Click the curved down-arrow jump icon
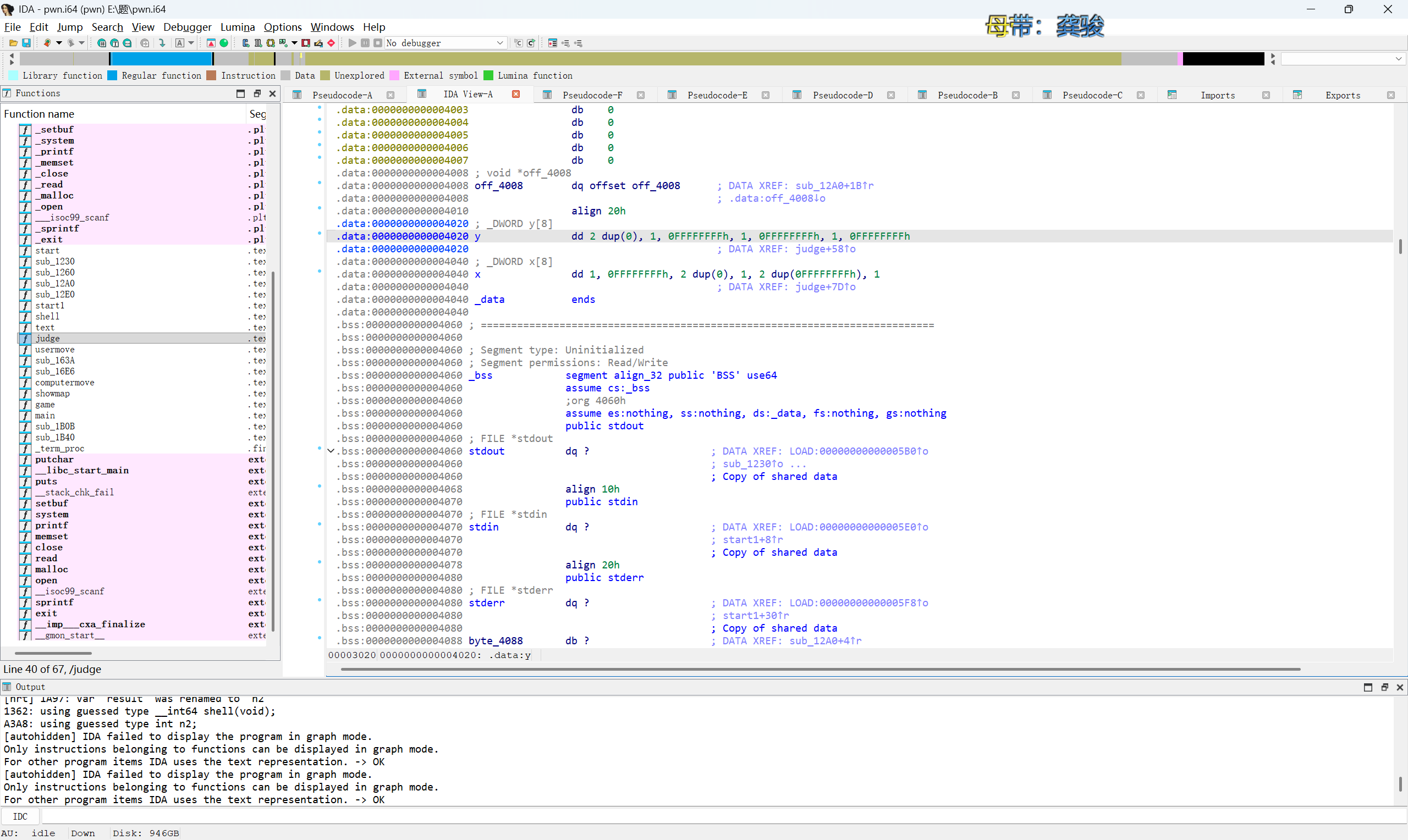1408x840 pixels. tap(162, 43)
